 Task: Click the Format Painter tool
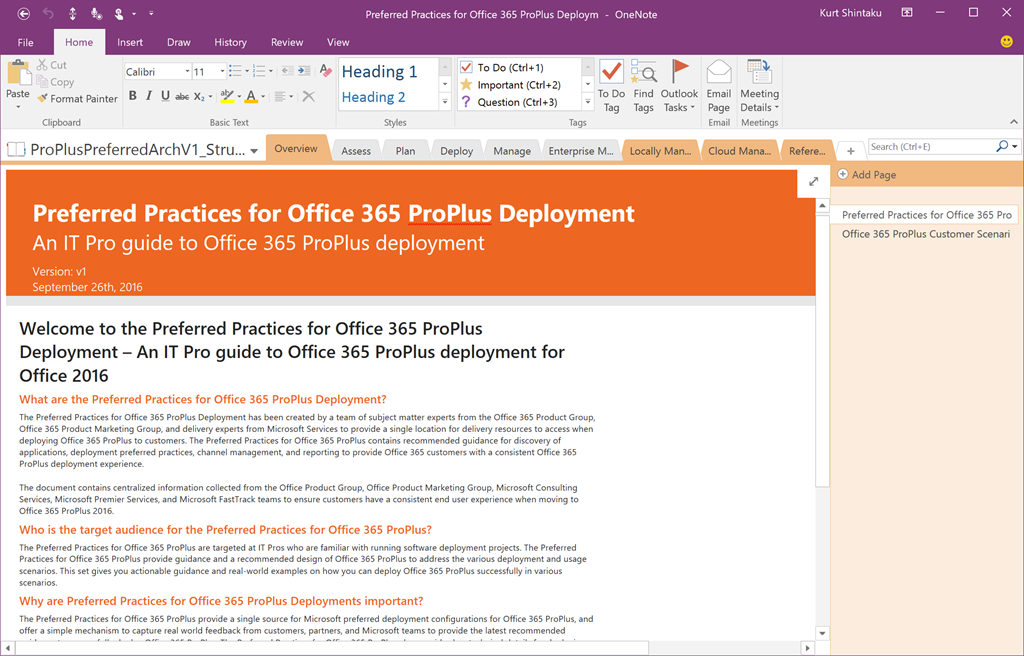click(x=77, y=99)
